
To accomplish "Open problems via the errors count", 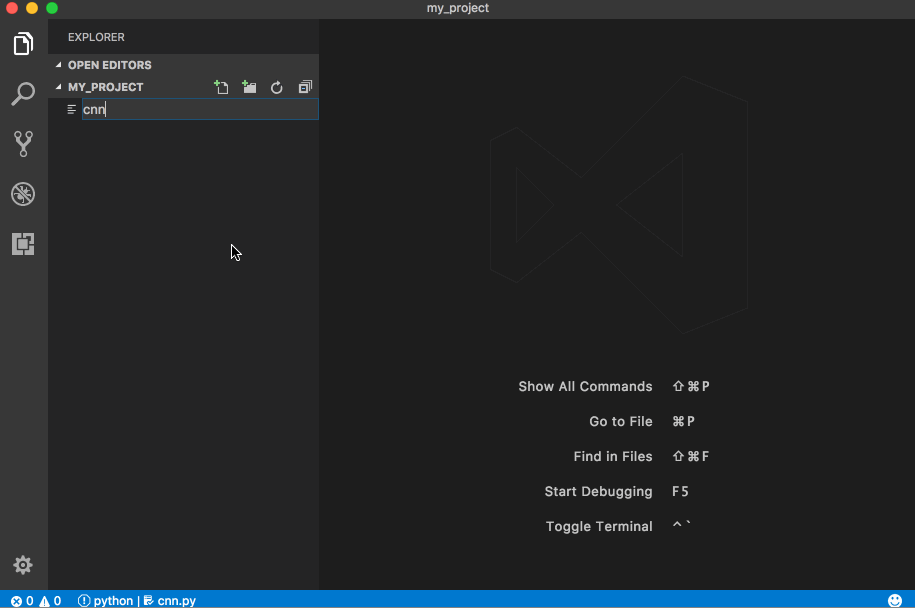I will pos(22,601).
